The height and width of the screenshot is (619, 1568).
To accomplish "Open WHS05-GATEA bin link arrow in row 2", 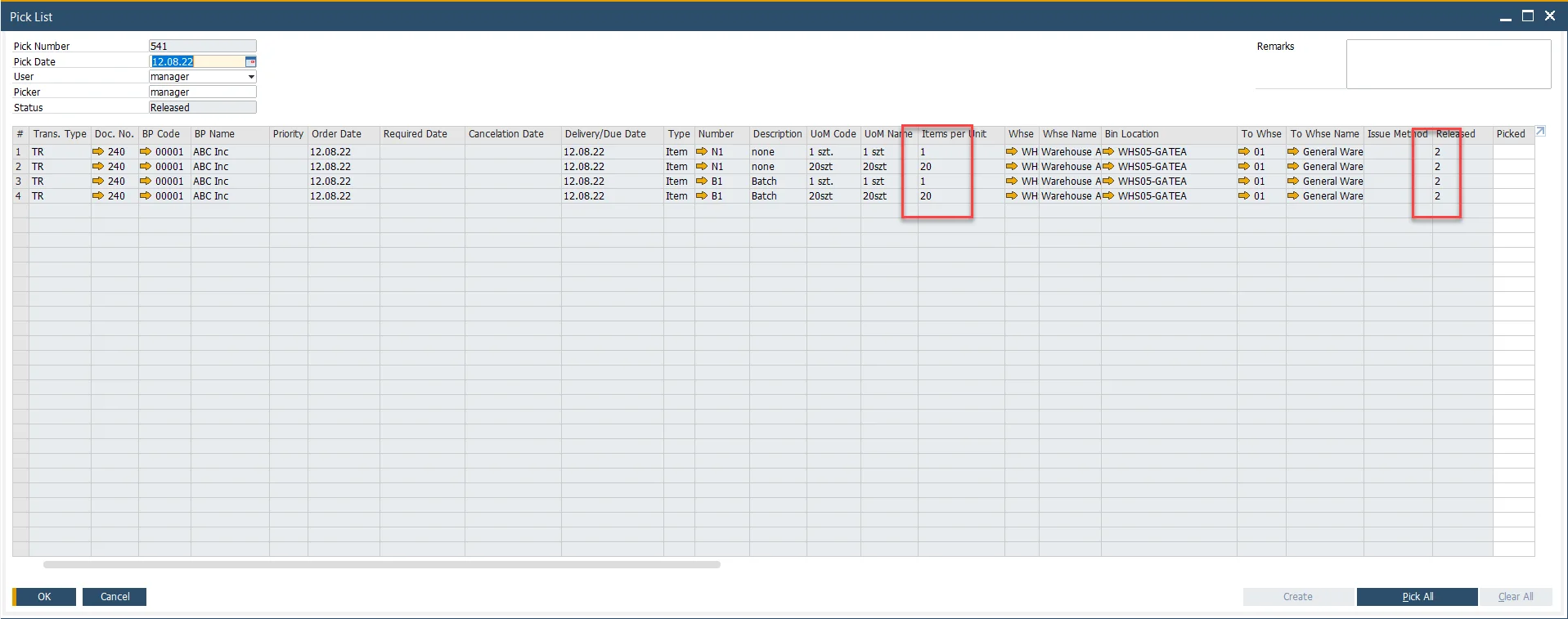I will tap(1108, 166).
